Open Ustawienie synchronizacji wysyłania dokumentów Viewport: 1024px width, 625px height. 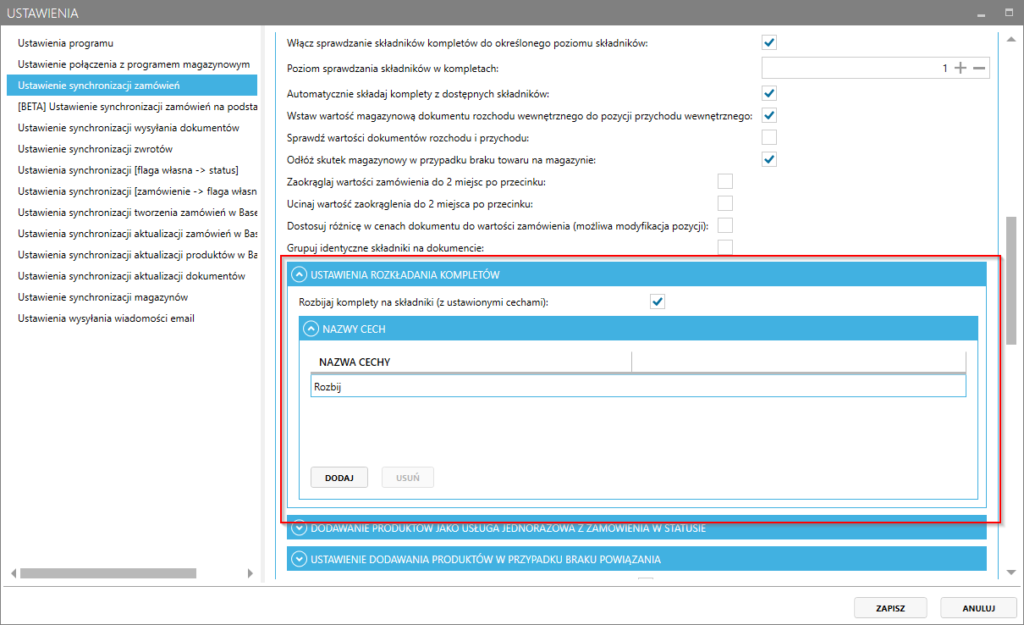point(129,127)
